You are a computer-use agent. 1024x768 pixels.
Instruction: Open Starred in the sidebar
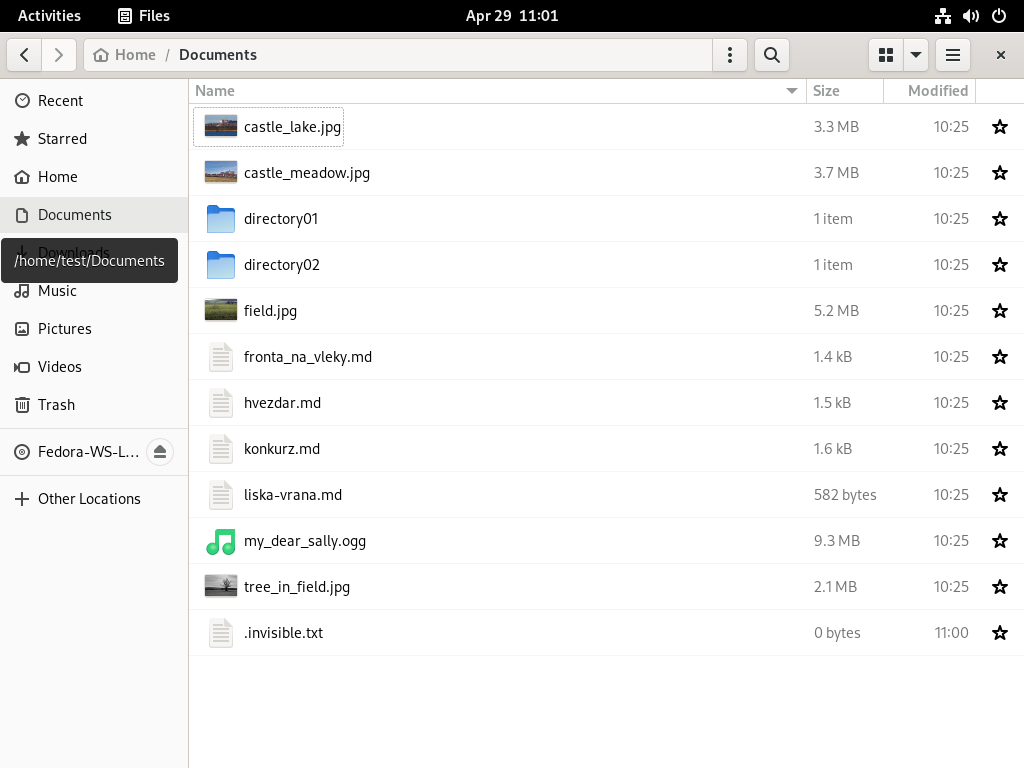click(94, 138)
